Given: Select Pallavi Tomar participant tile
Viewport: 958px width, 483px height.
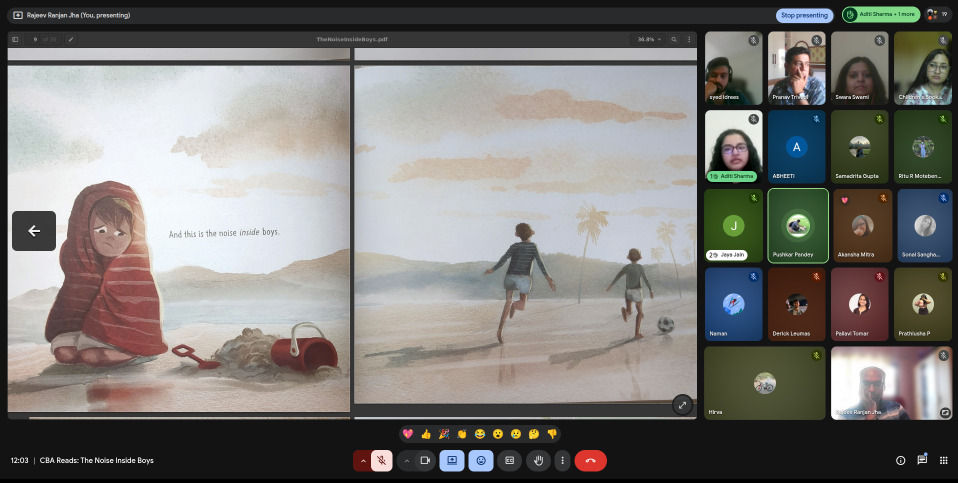Looking at the screenshot, I should pyautogui.click(x=860, y=304).
